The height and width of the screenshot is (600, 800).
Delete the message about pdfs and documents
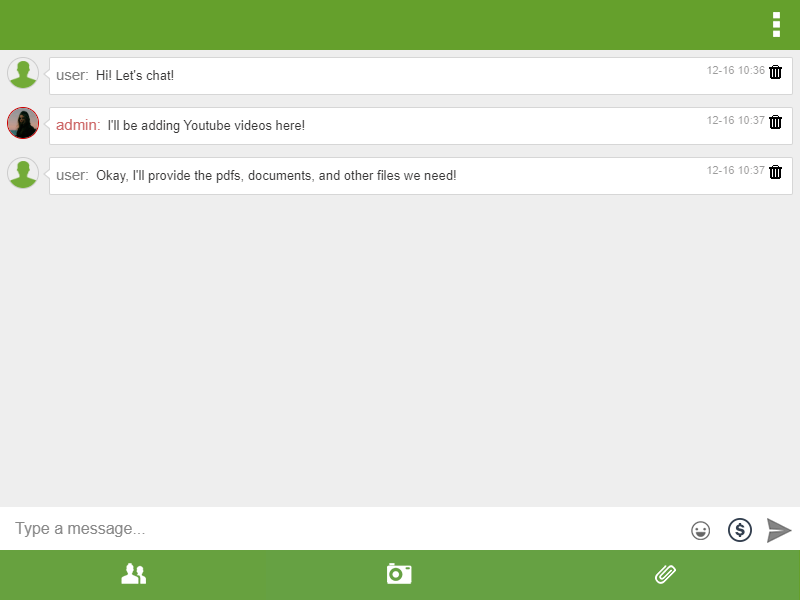[776, 171]
